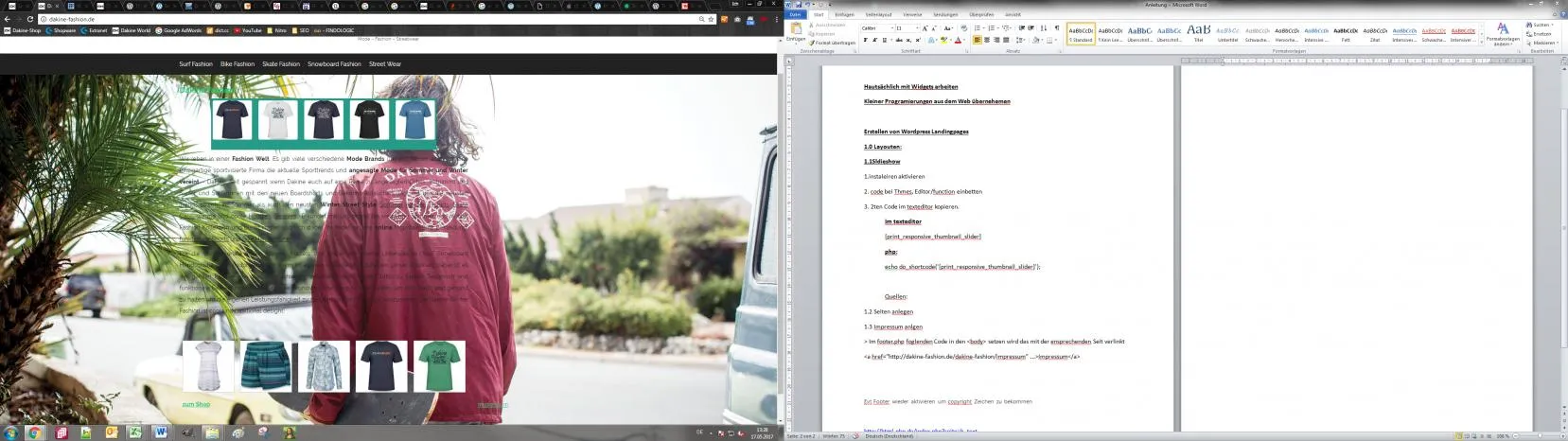
Task: Open Chrome from Windows taskbar
Action: coord(35,432)
